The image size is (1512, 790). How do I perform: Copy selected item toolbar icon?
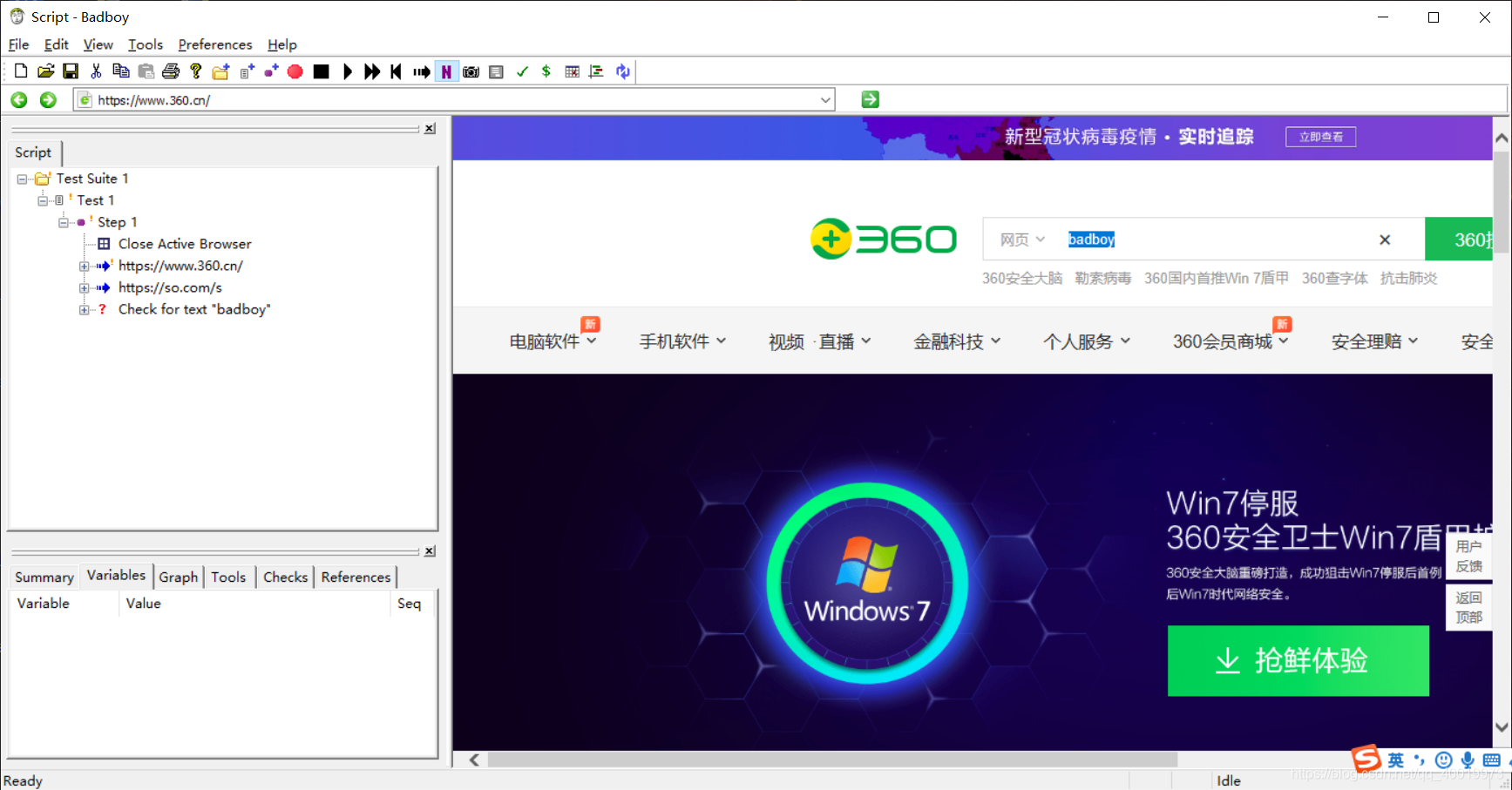pos(121,71)
